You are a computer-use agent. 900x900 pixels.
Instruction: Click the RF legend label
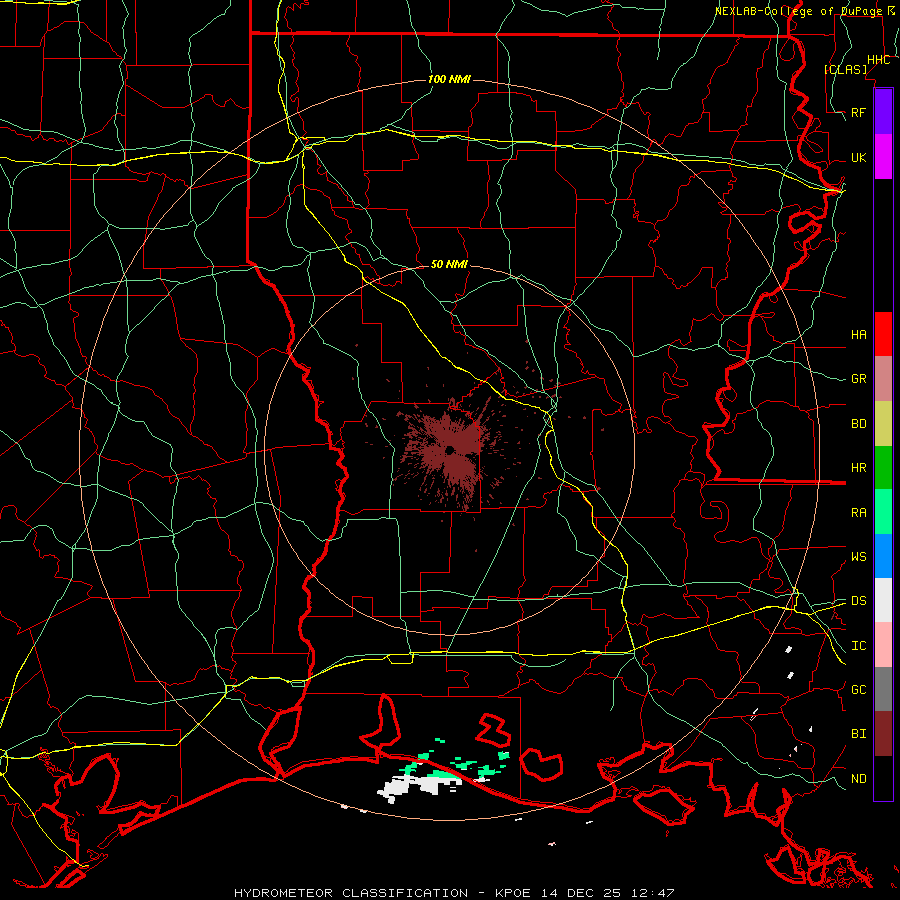click(858, 112)
